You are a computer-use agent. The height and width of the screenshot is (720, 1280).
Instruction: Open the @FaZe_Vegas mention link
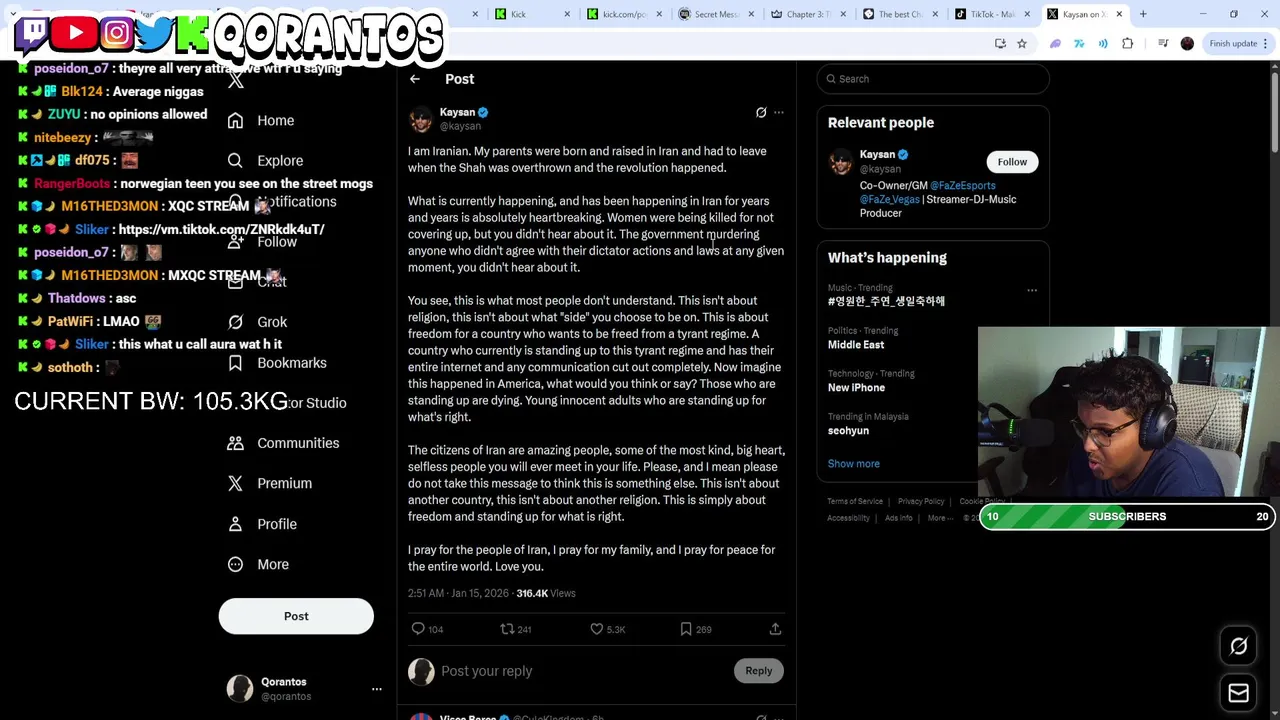click(x=889, y=200)
